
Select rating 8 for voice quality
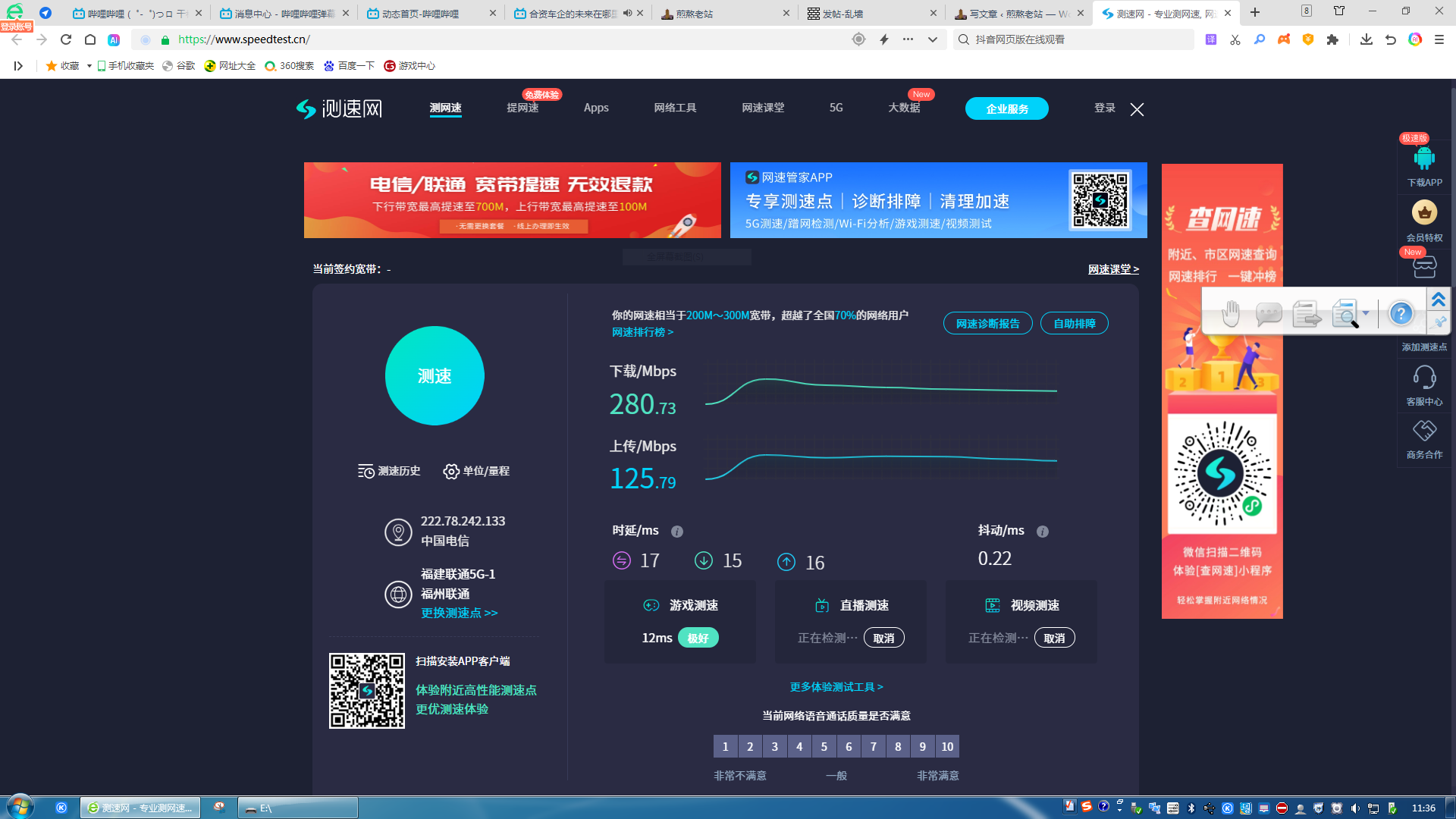pyautogui.click(x=898, y=747)
